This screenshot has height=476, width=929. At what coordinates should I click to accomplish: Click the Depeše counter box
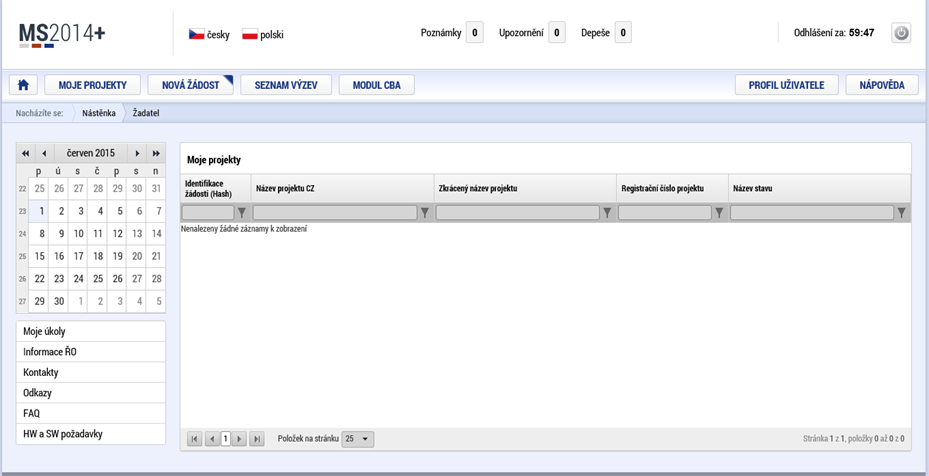point(623,33)
